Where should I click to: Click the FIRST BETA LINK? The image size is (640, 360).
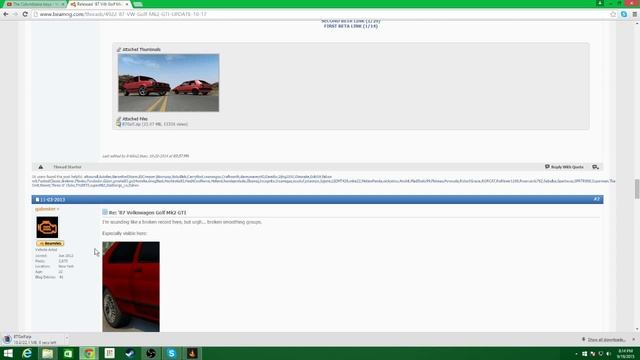pyautogui.click(x=351, y=26)
